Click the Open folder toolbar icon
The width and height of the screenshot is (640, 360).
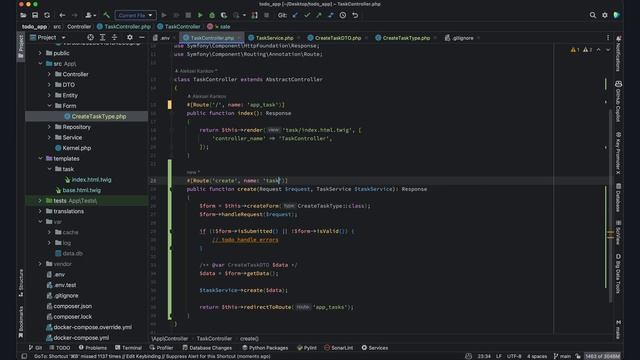(x=23, y=15)
